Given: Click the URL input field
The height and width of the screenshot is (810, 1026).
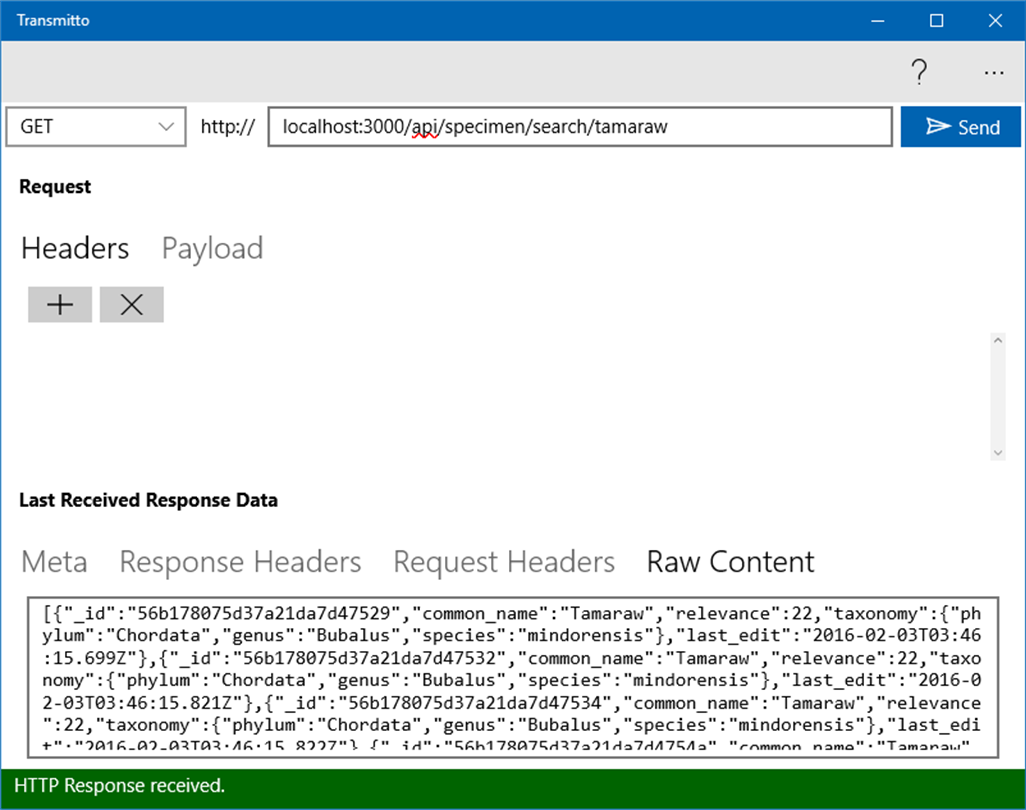Looking at the screenshot, I should point(580,127).
